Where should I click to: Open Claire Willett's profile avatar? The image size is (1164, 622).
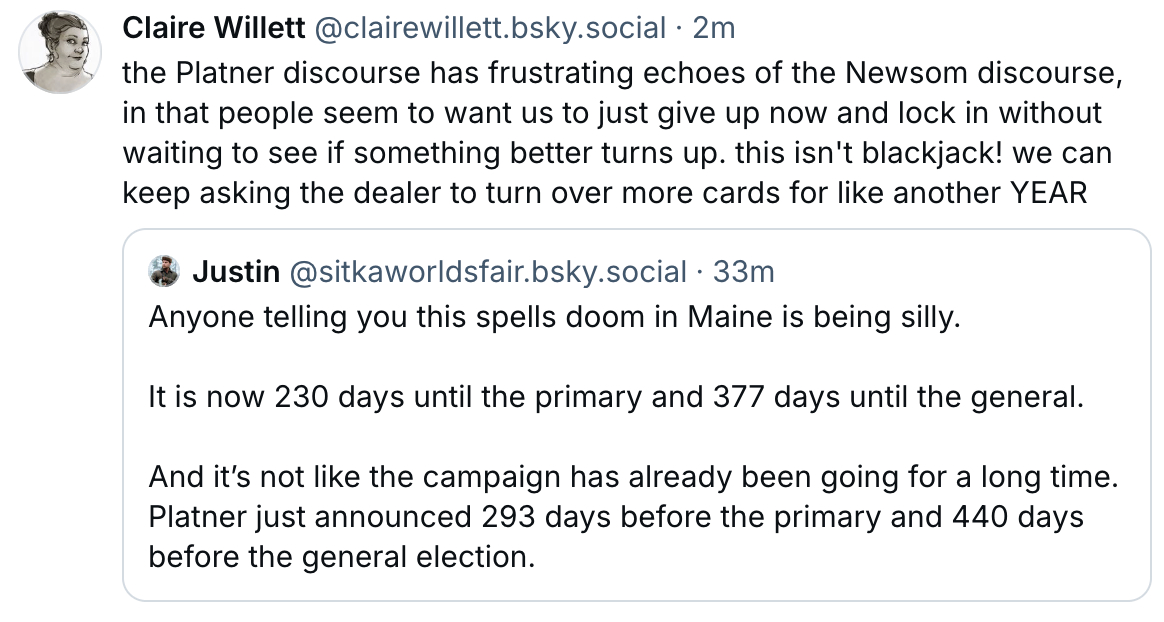click(x=60, y=54)
